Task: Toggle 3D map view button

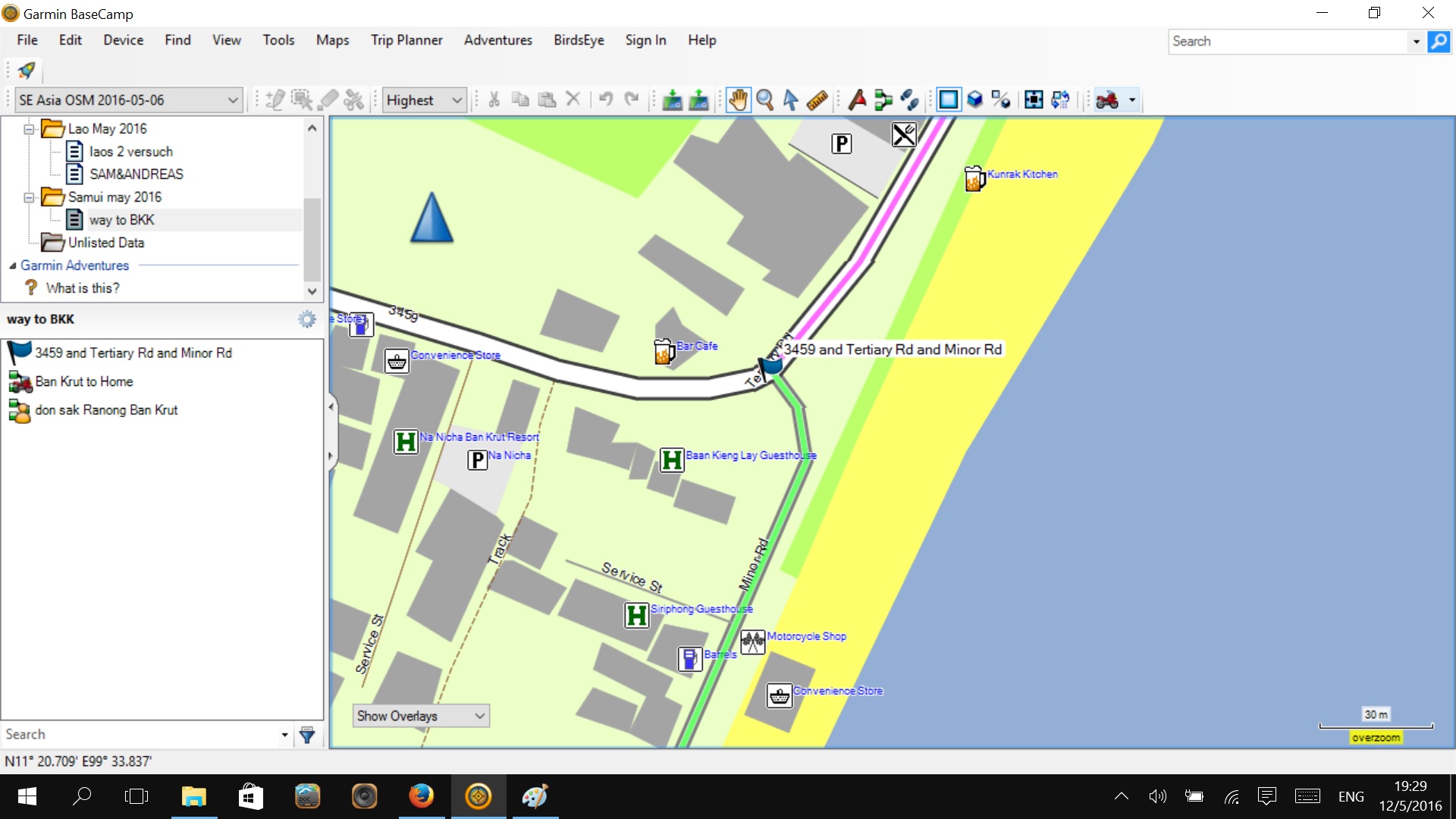Action: [975, 100]
